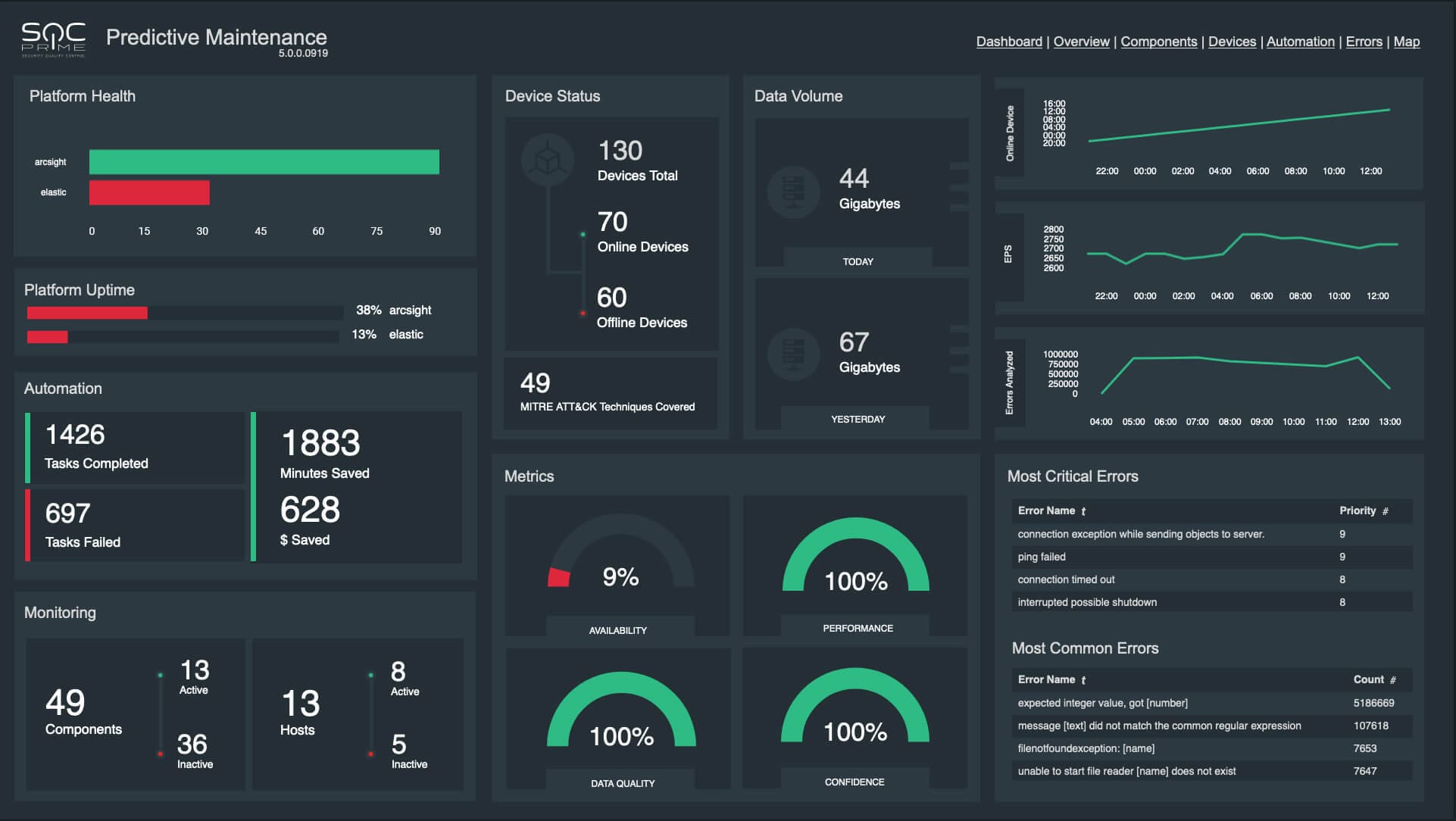Click the # icon beside the Priority column
The width and height of the screenshot is (1456, 821).
pos(1385,512)
